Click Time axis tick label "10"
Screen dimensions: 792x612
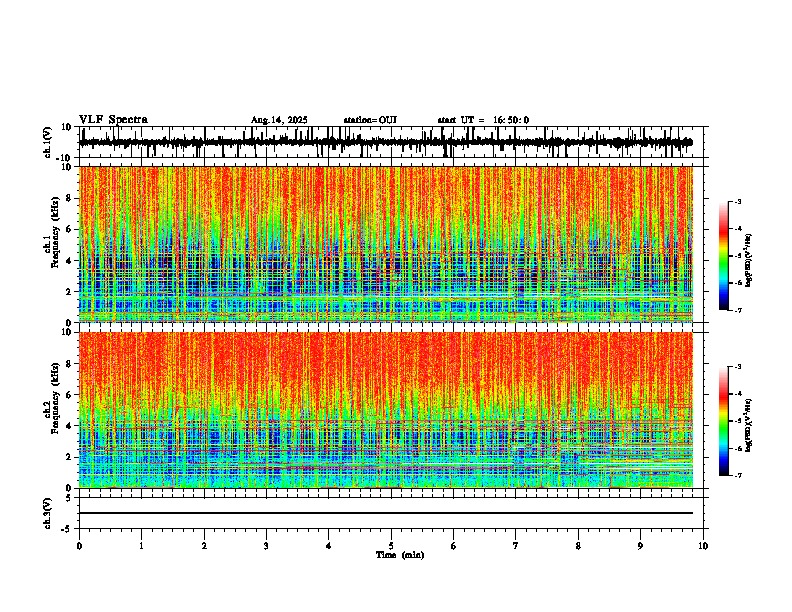click(x=703, y=546)
